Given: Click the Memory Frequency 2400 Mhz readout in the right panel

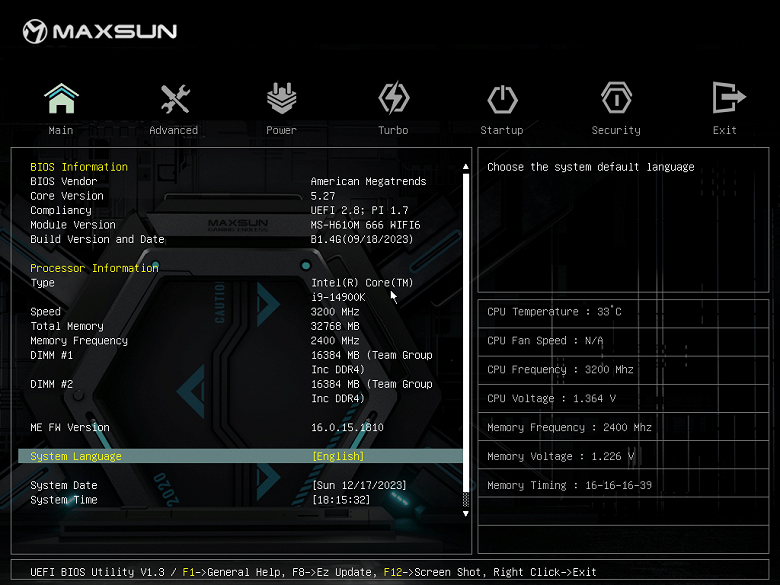Looking at the screenshot, I should (569, 427).
